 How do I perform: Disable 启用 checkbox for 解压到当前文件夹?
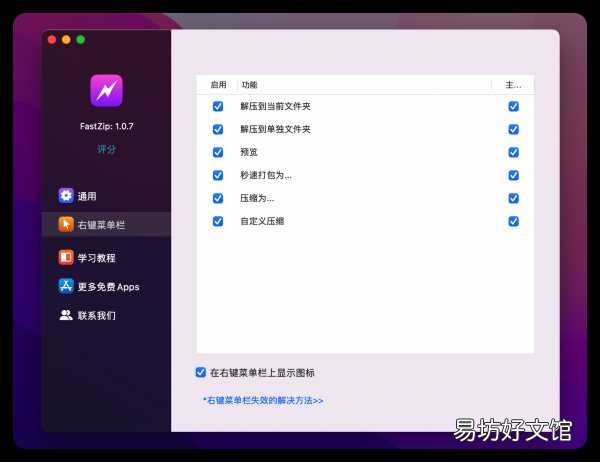pos(218,106)
